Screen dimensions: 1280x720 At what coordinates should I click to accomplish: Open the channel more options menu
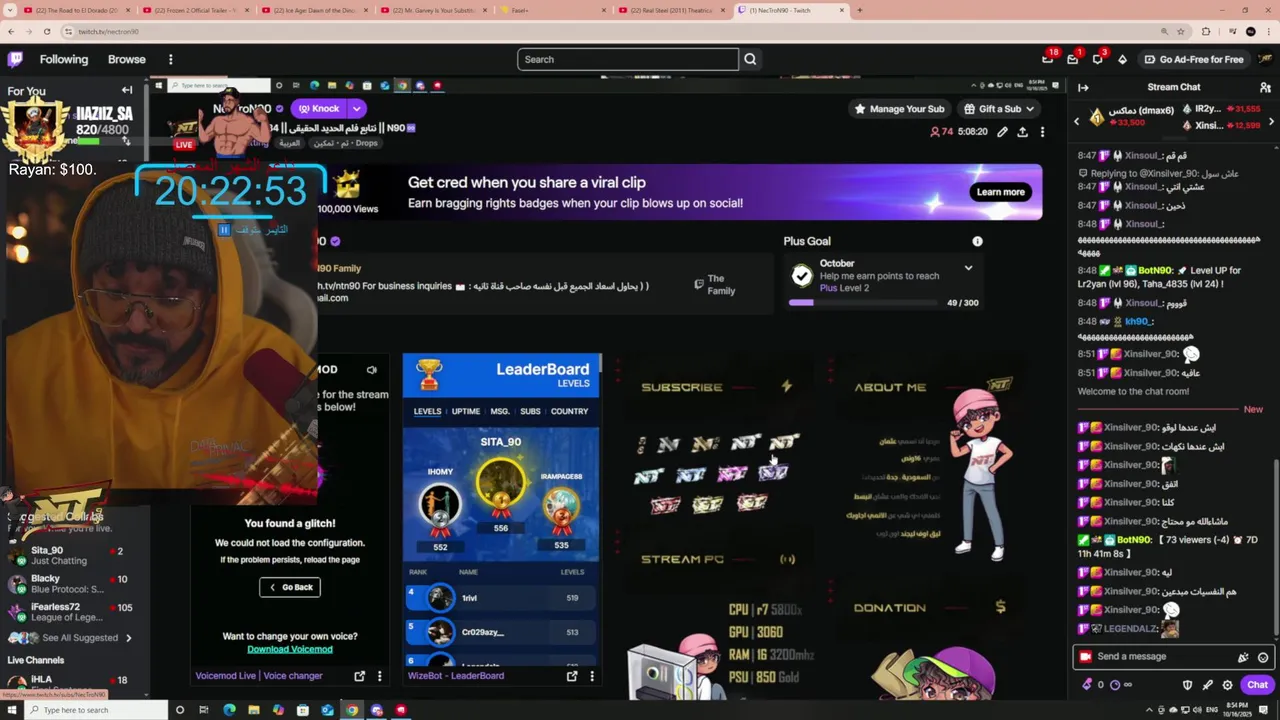tap(1042, 132)
